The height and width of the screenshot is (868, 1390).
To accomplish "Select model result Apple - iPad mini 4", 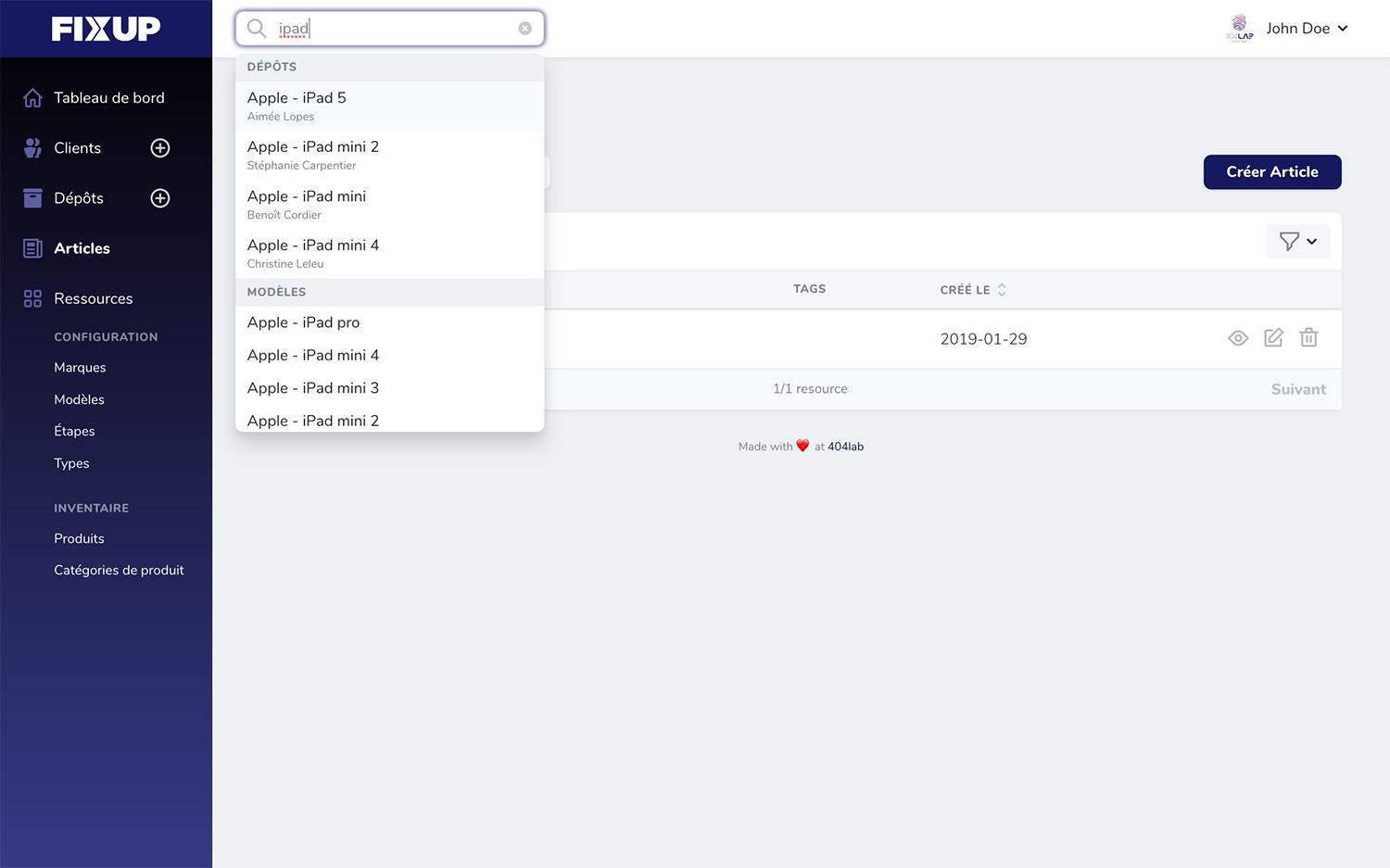I will [x=390, y=355].
